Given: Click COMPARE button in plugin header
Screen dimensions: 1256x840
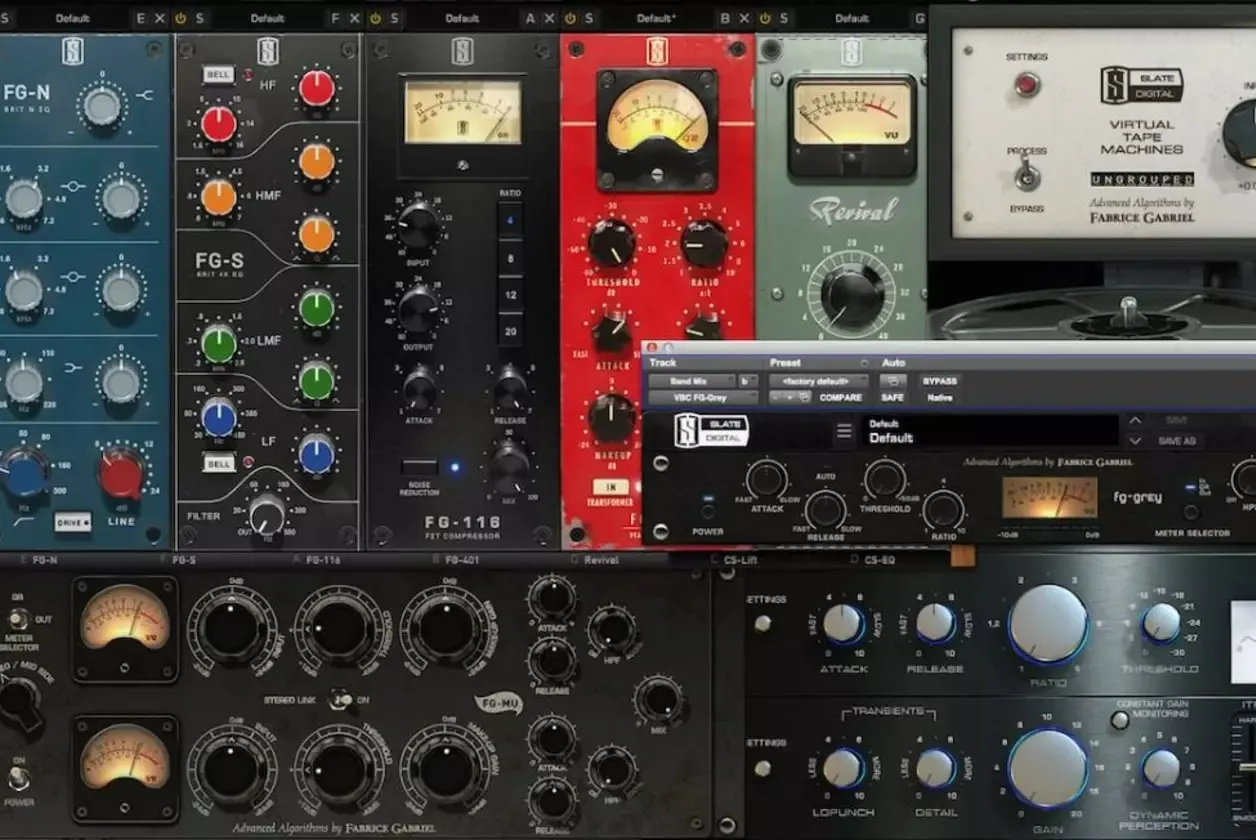Looking at the screenshot, I should (x=841, y=398).
